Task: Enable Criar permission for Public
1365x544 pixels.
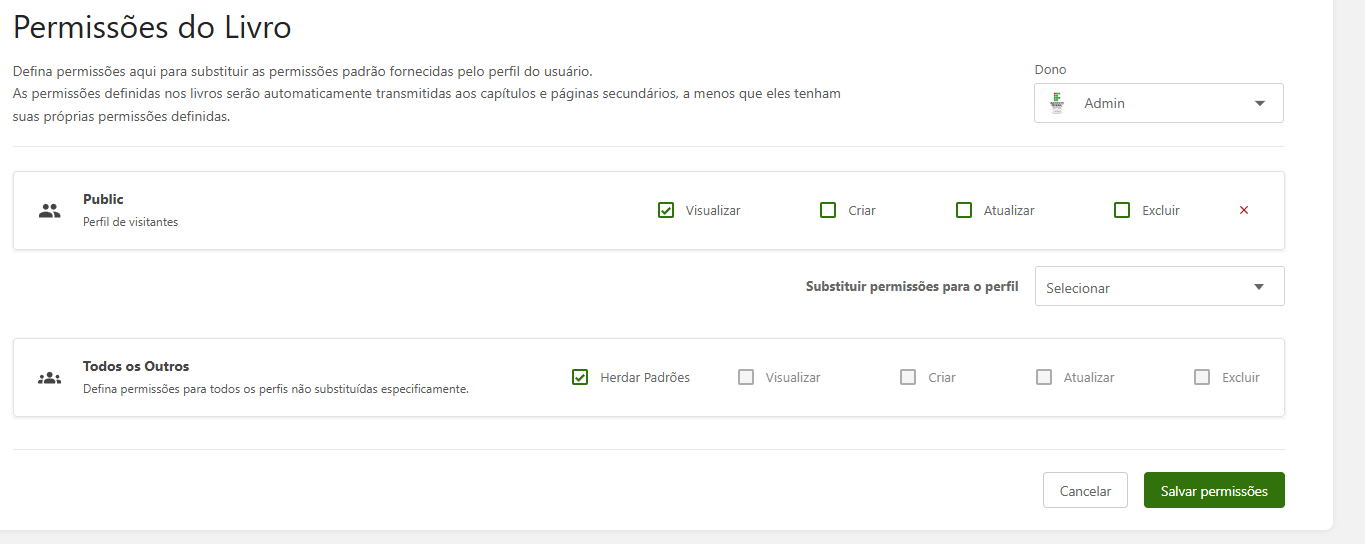Action: (x=828, y=210)
